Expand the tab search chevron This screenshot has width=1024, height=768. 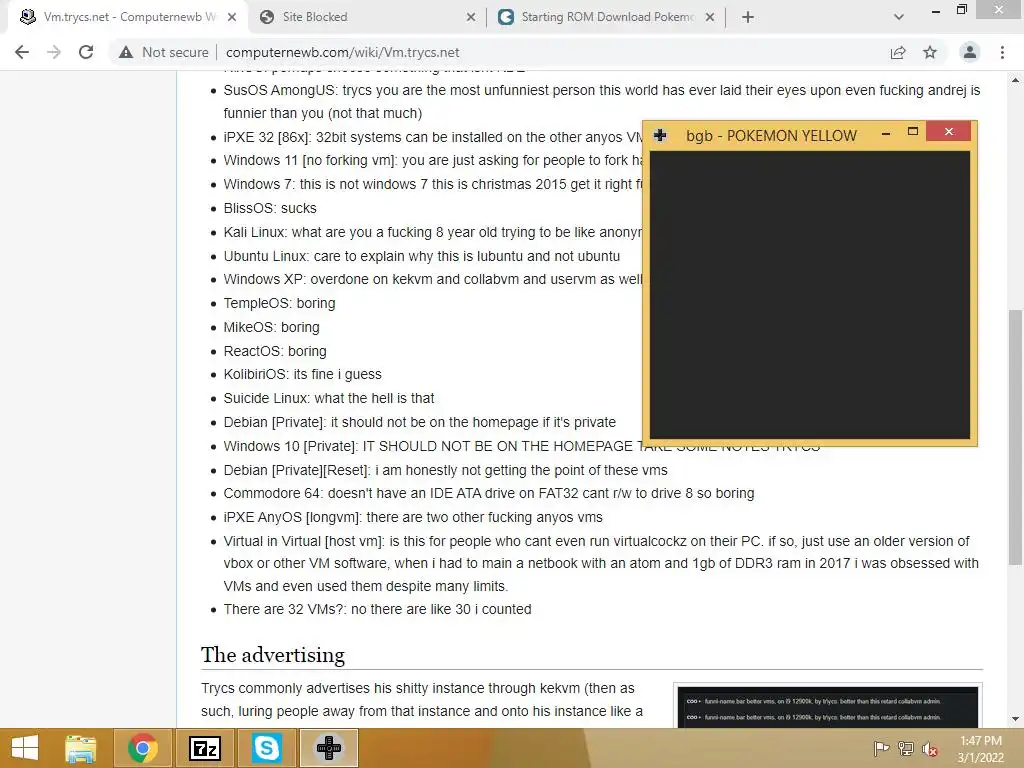point(899,17)
